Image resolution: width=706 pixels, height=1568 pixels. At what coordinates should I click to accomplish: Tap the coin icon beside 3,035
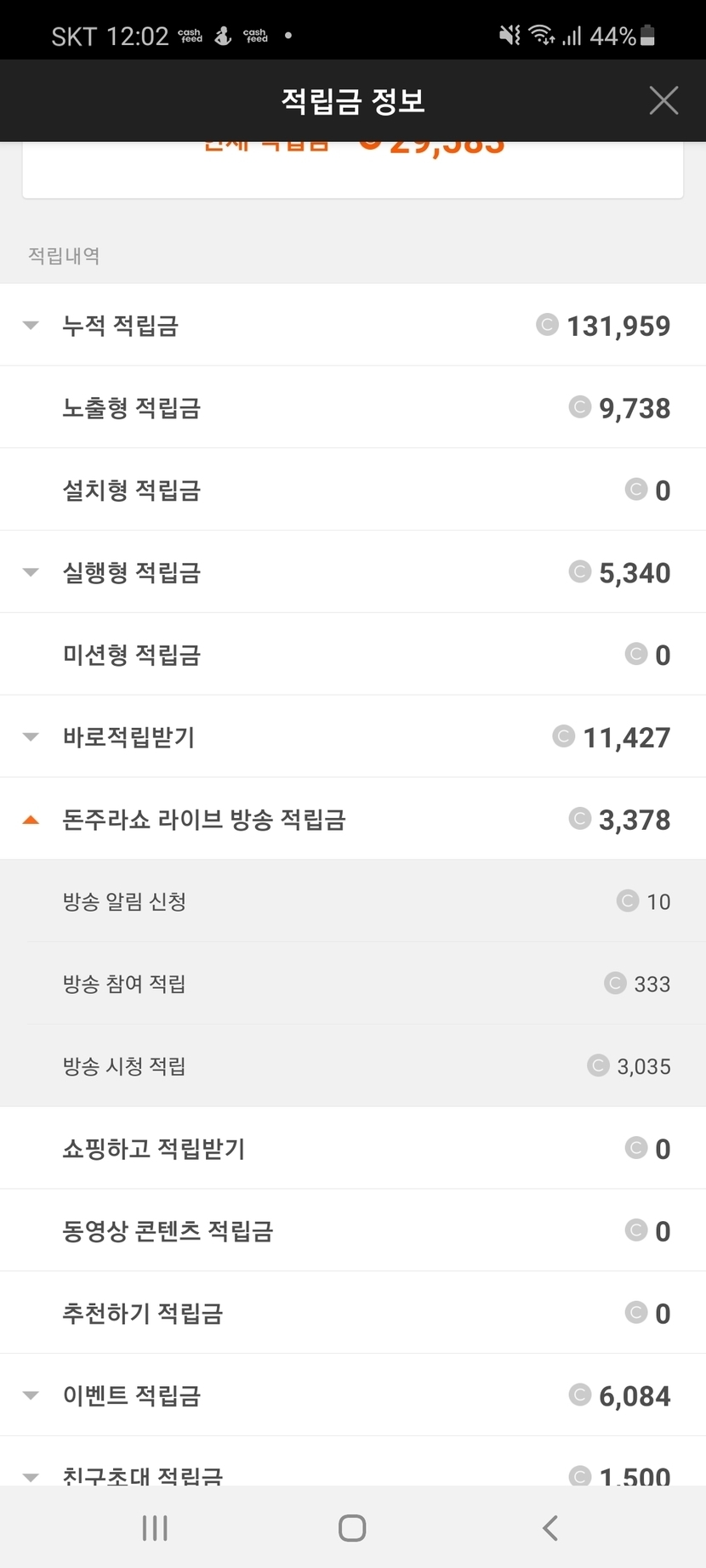point(598,1065)
